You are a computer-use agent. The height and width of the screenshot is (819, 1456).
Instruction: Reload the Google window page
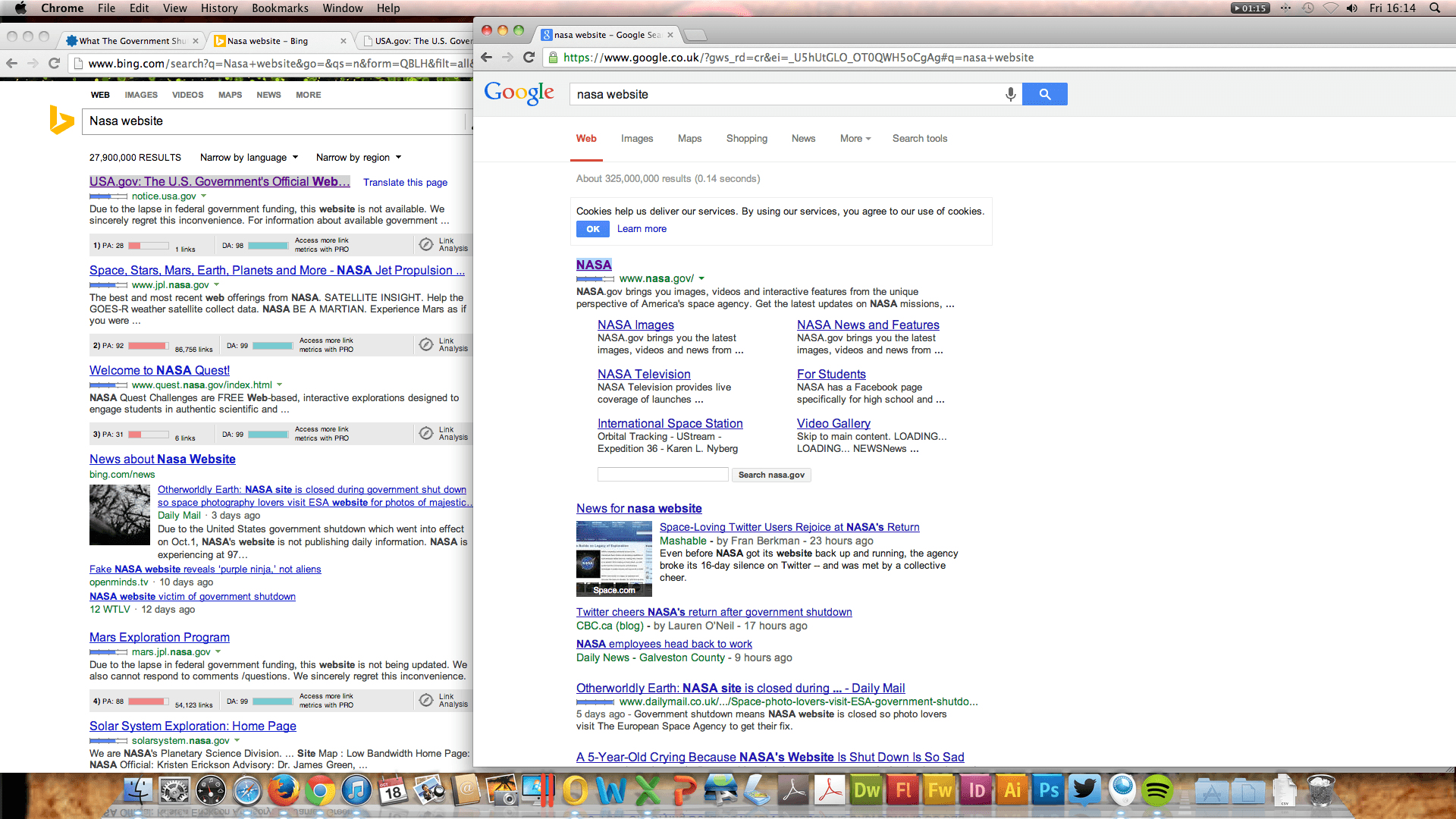point(529,58)
